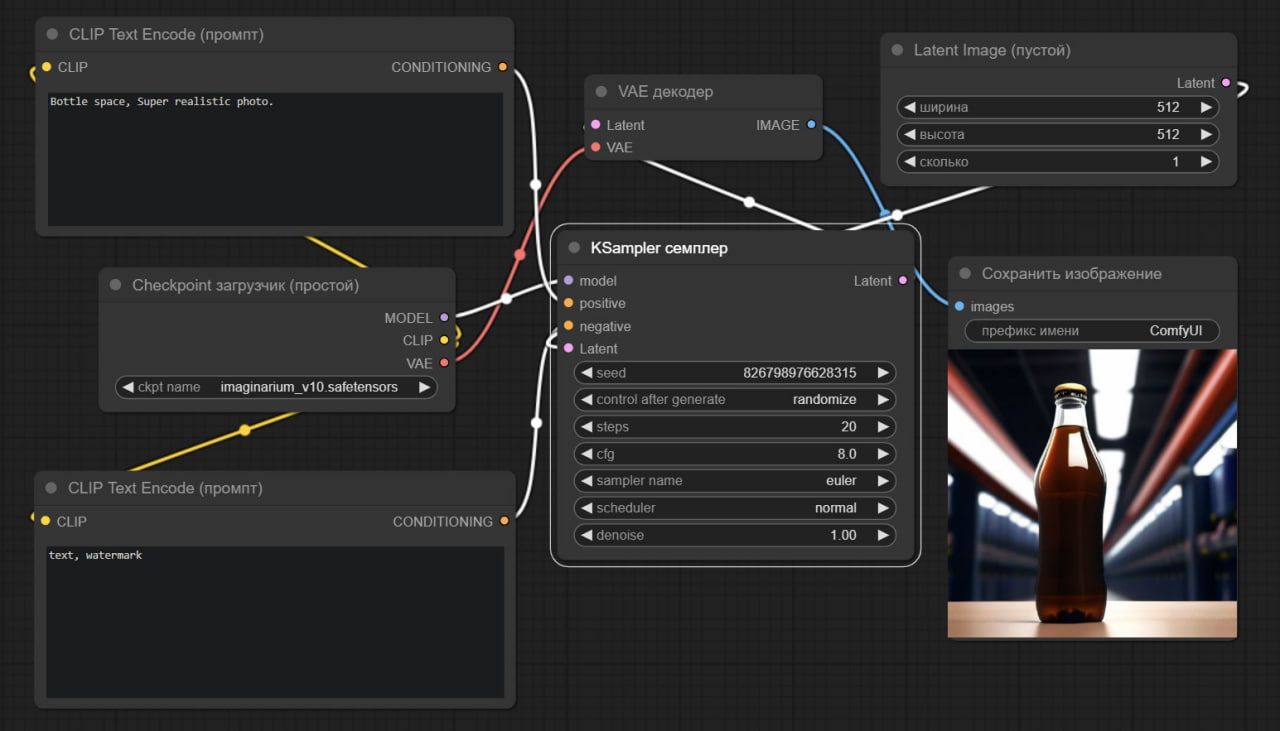The image size is (1280, 731).
Task: Collapse the KSampler node using its title dot
Action: click(574, 248)
